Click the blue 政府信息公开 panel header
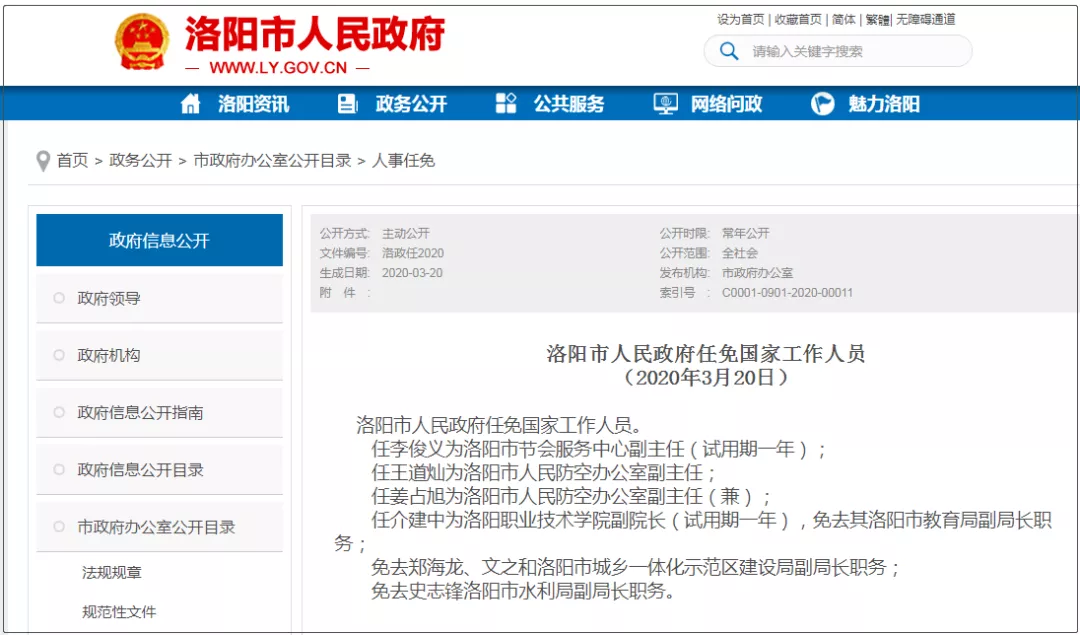Screen dimensions: 1080x635 [159, 240]
